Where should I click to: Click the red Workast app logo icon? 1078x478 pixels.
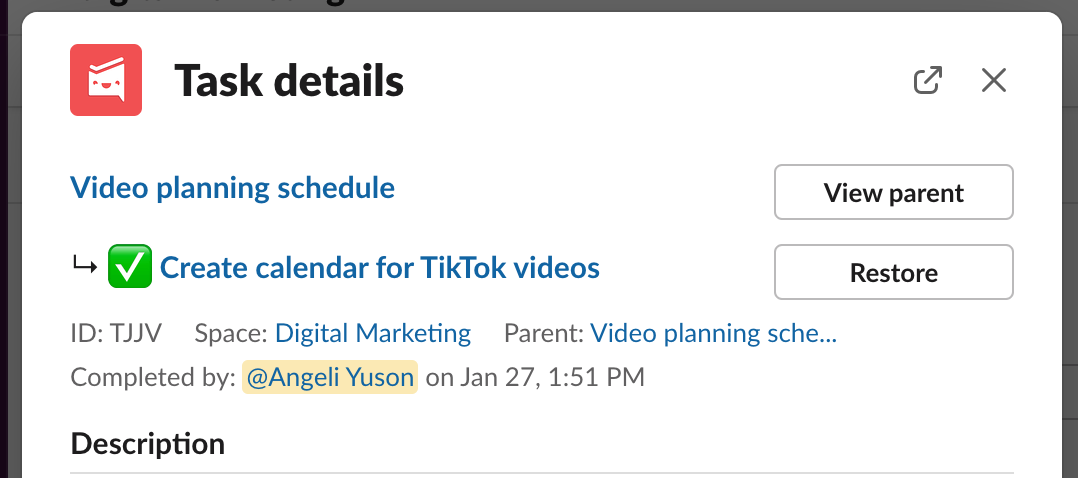106,80
